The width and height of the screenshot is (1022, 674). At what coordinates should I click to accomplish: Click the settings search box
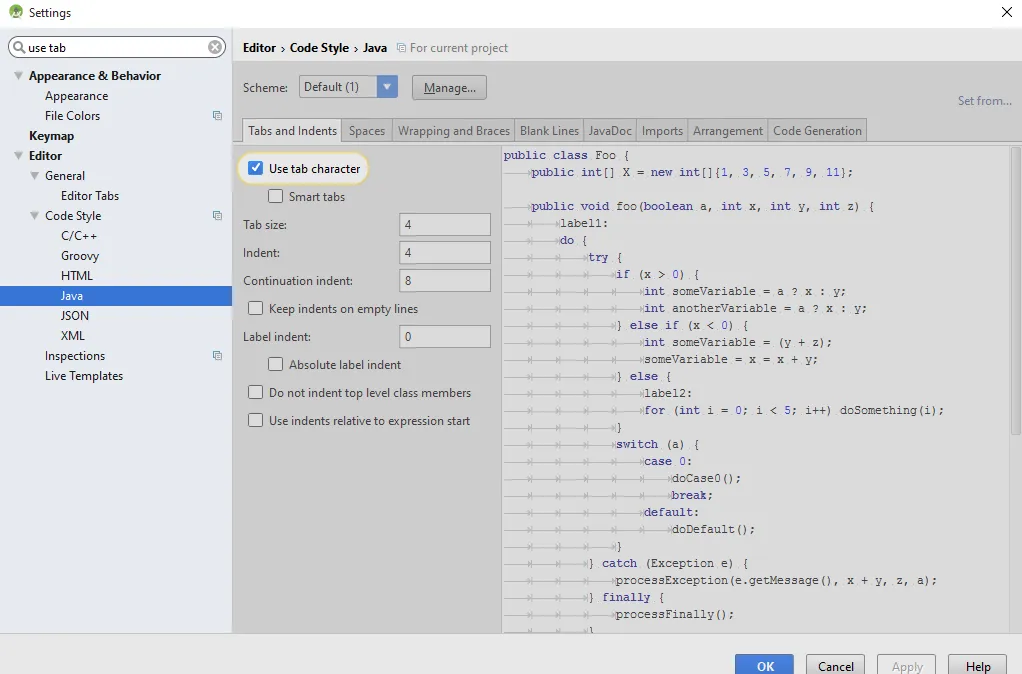117,47
